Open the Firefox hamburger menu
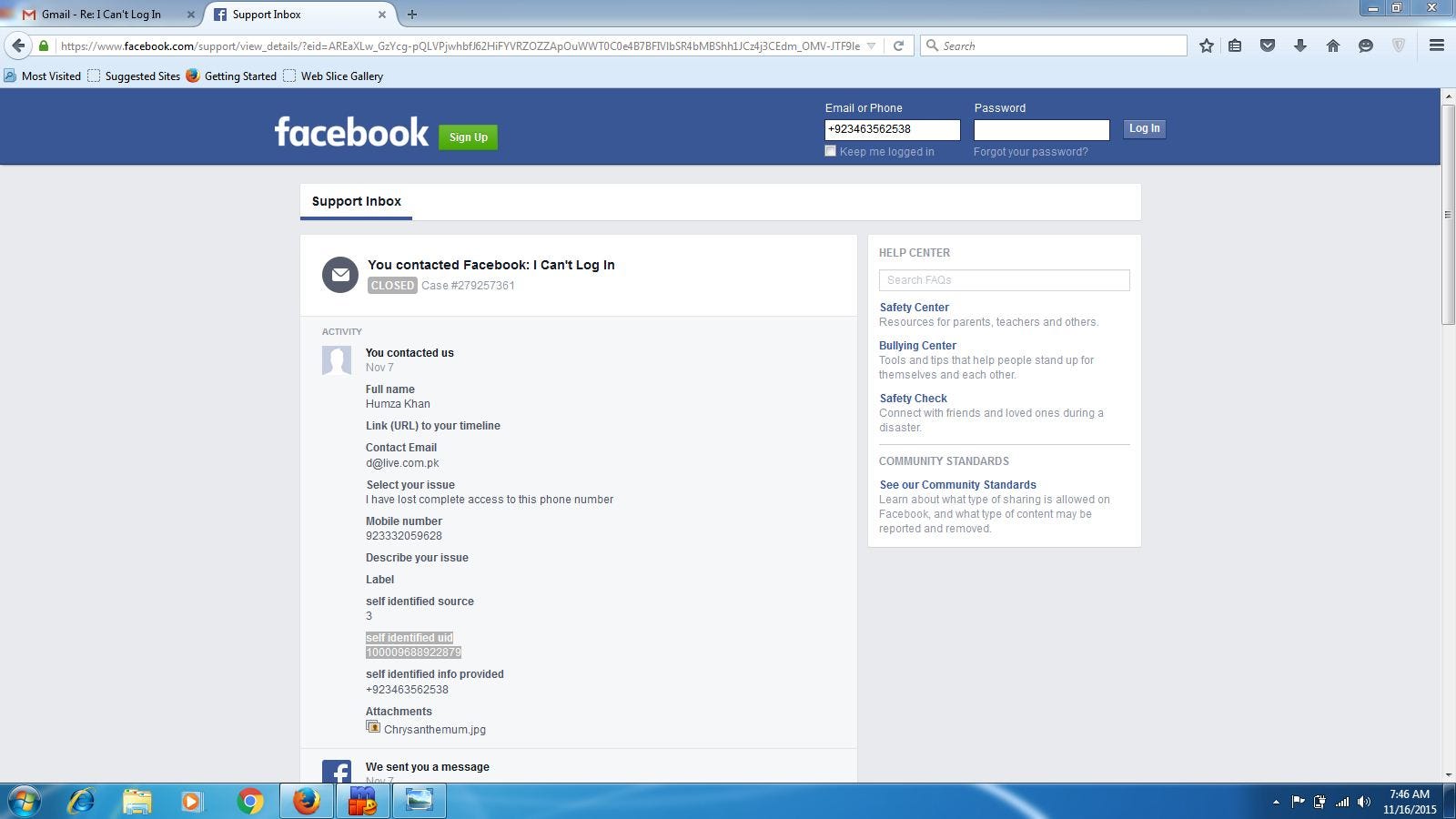The width and height of the screenshot is (1456, 819). [x=1437, y=45]
